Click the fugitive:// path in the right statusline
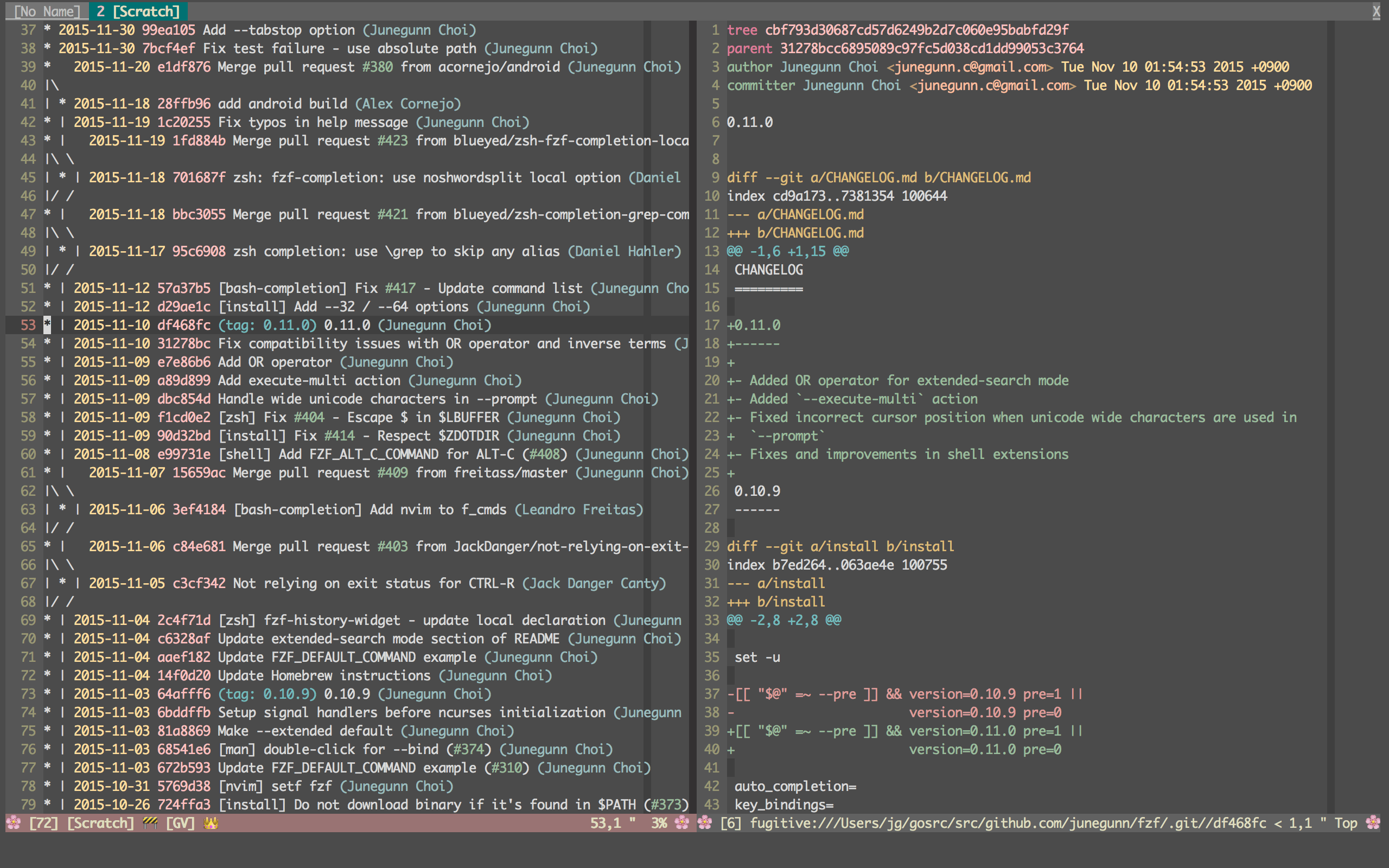1389x868 pixels. point(1004,822)
